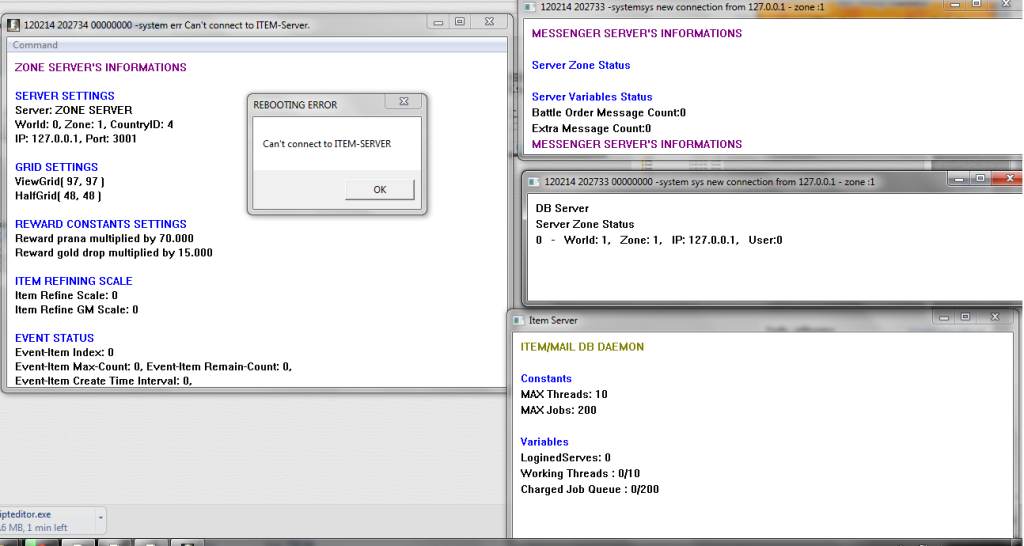This screenshot has width=1024, height=546.
Task: Click the Item Server window title icon
Action: [x=519, y=320]
